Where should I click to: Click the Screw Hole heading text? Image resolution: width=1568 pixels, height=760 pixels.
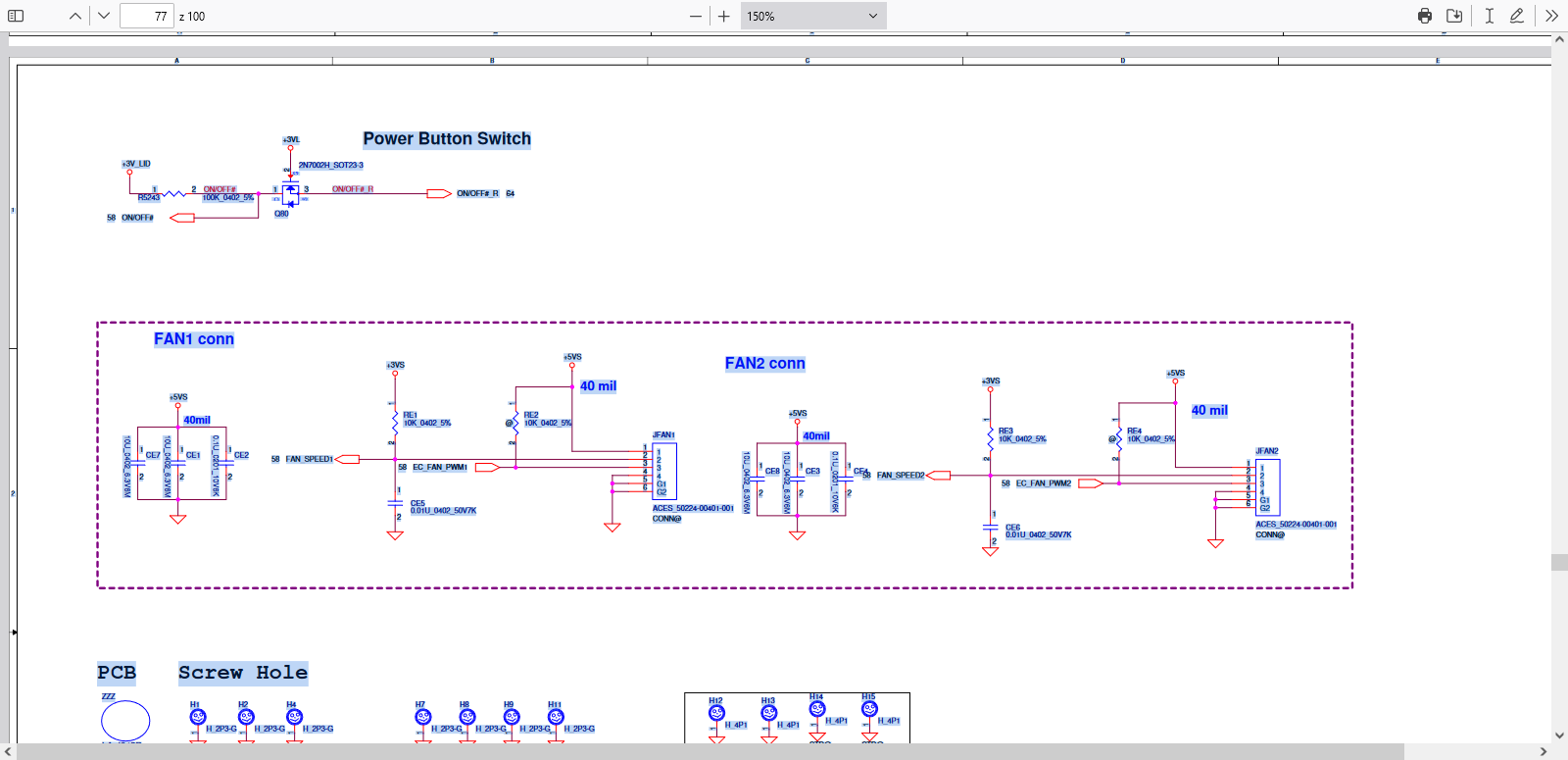pos(243,673)
